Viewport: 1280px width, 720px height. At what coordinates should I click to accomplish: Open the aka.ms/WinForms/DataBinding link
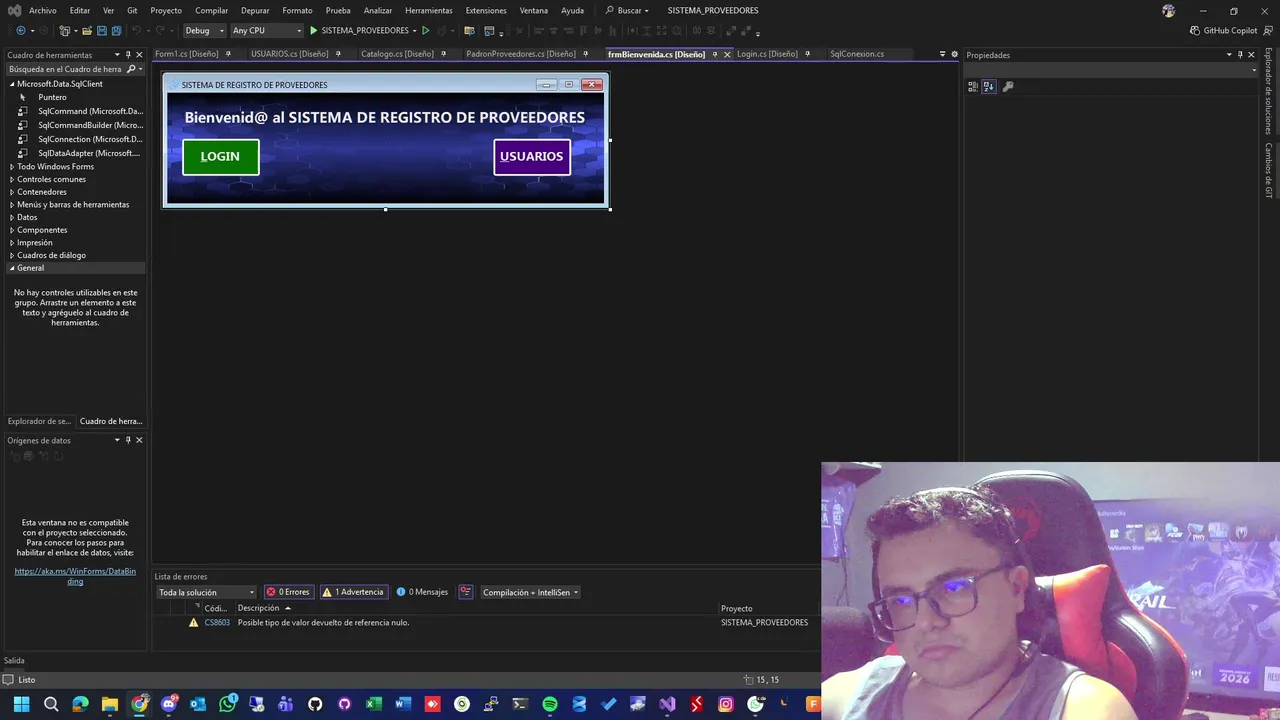[75, 576]
